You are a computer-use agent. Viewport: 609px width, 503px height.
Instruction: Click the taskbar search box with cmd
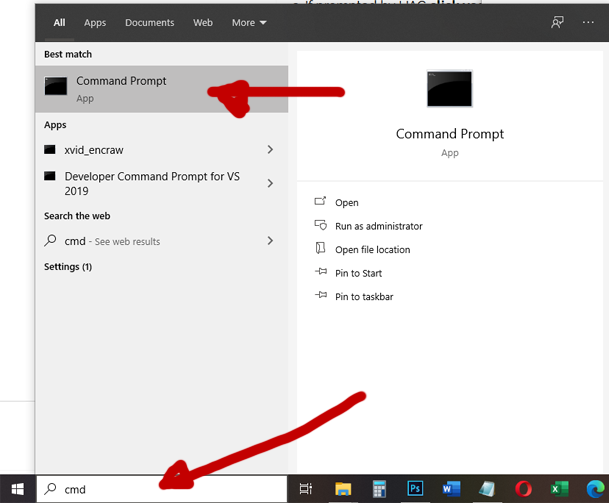162,489
